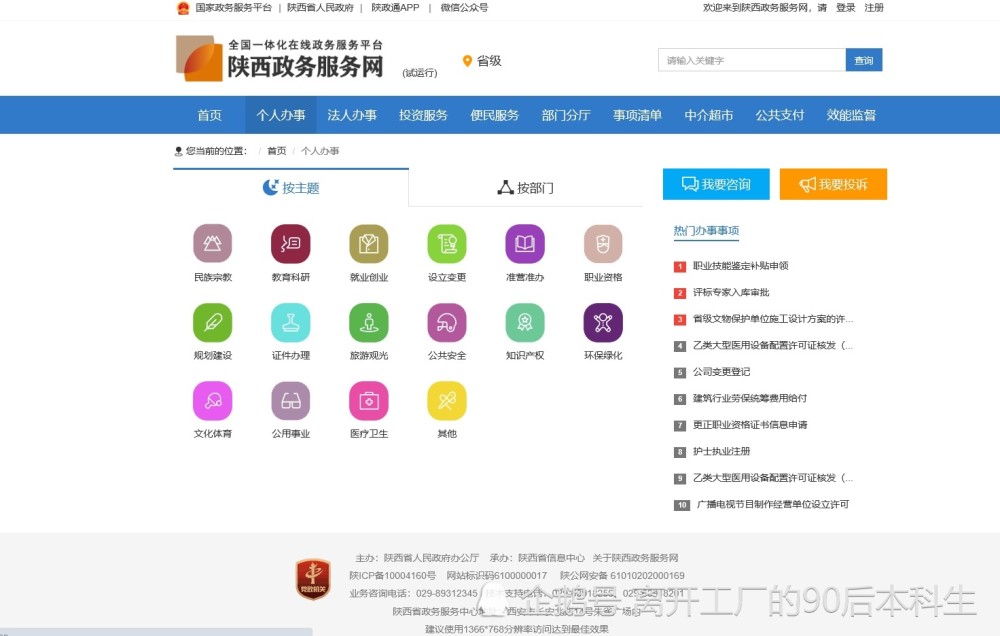Switch to the 按主题 tab

(x=291, y=188)
